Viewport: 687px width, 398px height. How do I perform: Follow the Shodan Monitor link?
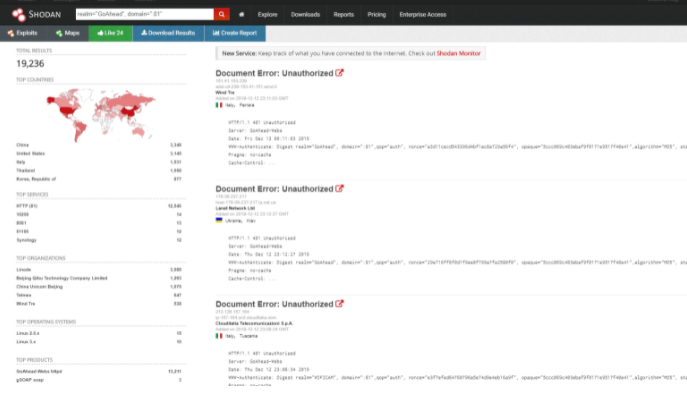pyautogui.click(x=458, y=53)
